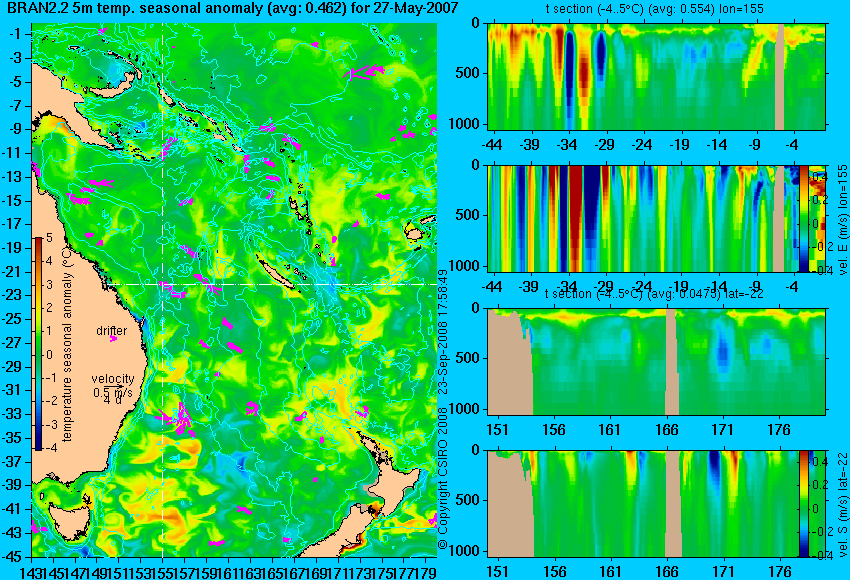Click the magenta drifter marker below the drifter label

point(113,339)
